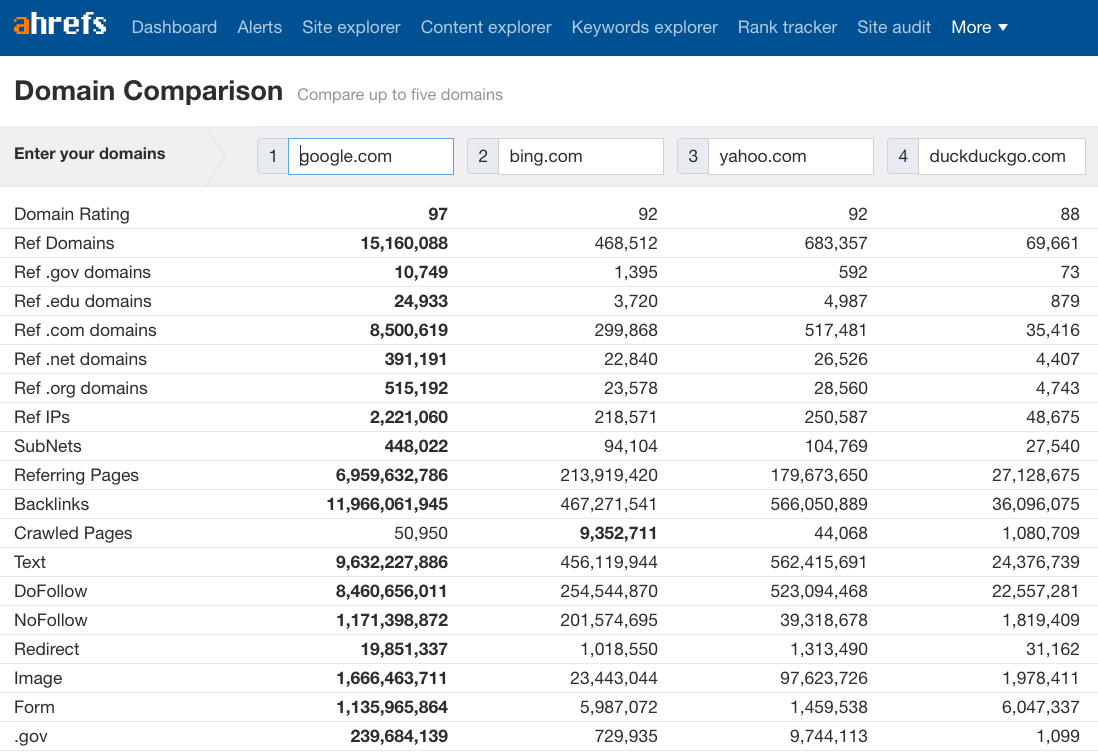
Task: Click the Image row label
Action: (x=38, y=678)
